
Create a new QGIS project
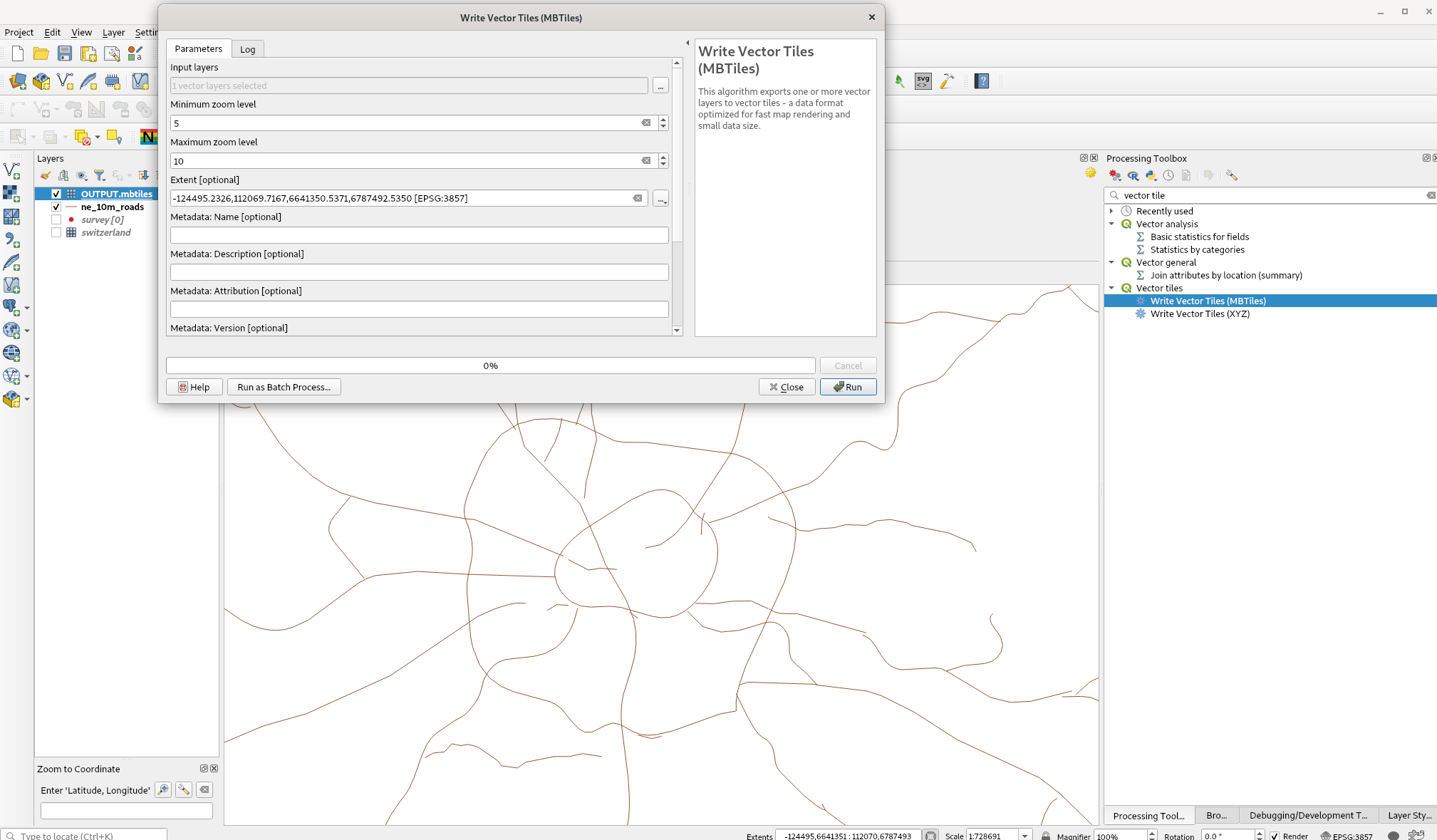click(16, 53)
